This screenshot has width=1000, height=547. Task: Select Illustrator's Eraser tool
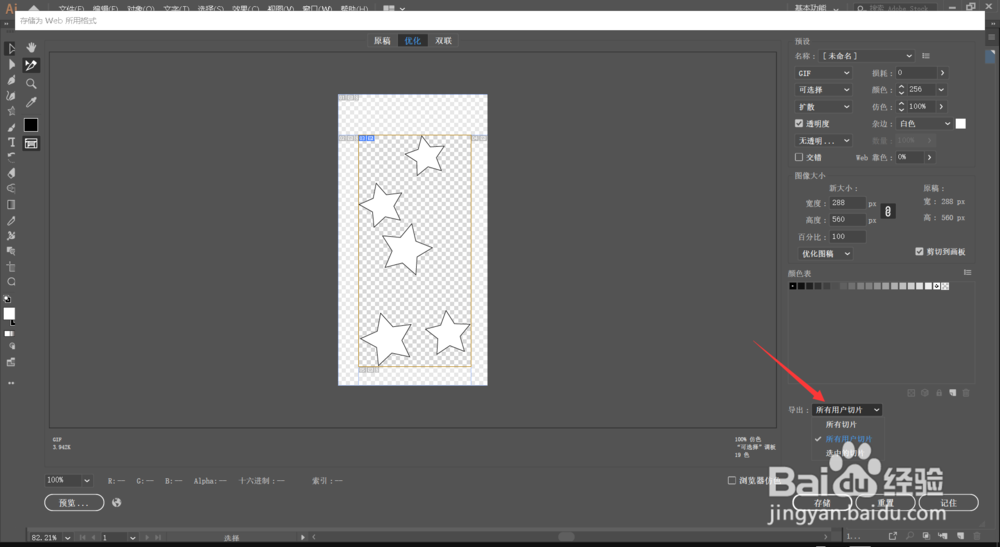11,173
